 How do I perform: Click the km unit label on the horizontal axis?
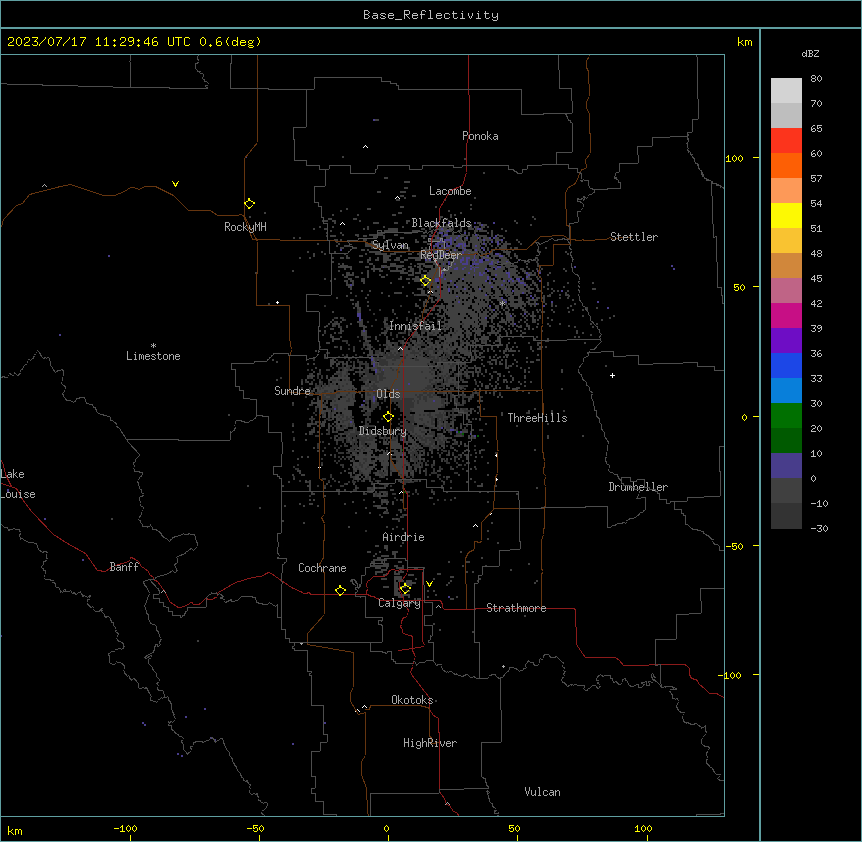click(15, 830)
